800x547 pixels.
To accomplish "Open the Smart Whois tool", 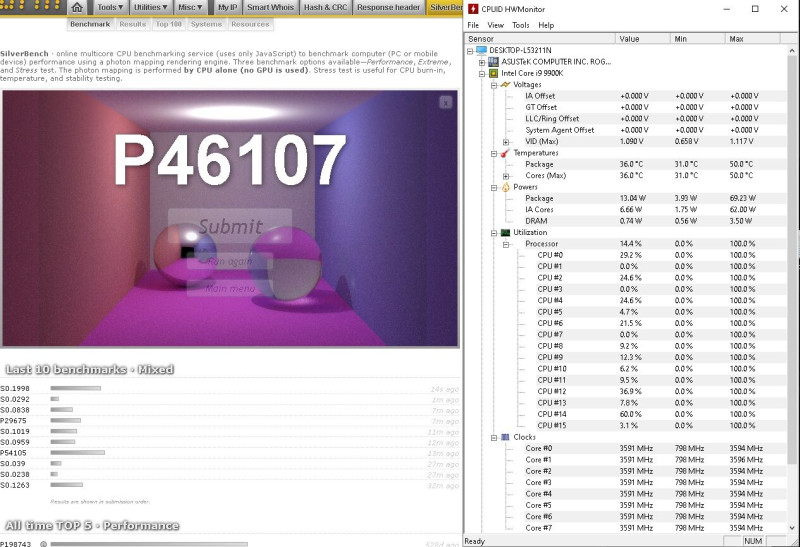I will (x=270, y=7).
